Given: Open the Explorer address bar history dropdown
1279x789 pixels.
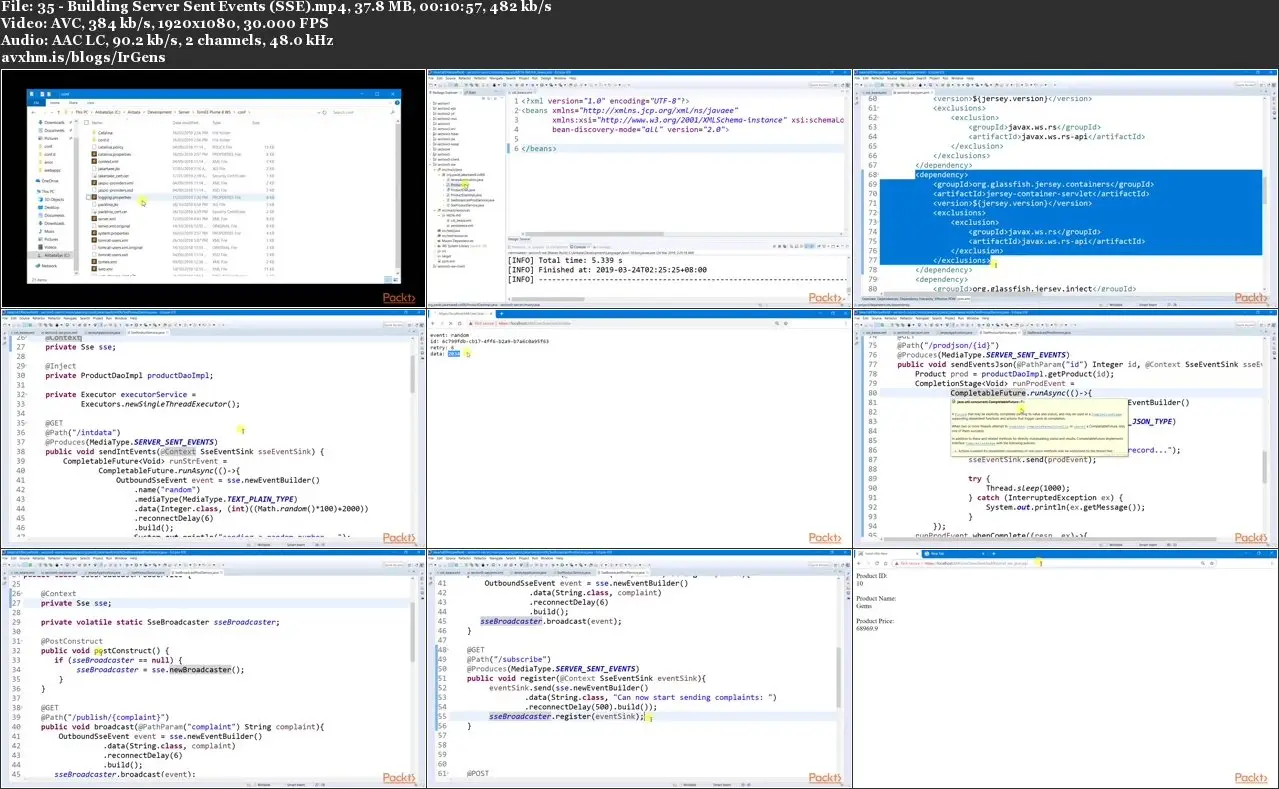Looking at the screenshot, I should tap(318, 112).
